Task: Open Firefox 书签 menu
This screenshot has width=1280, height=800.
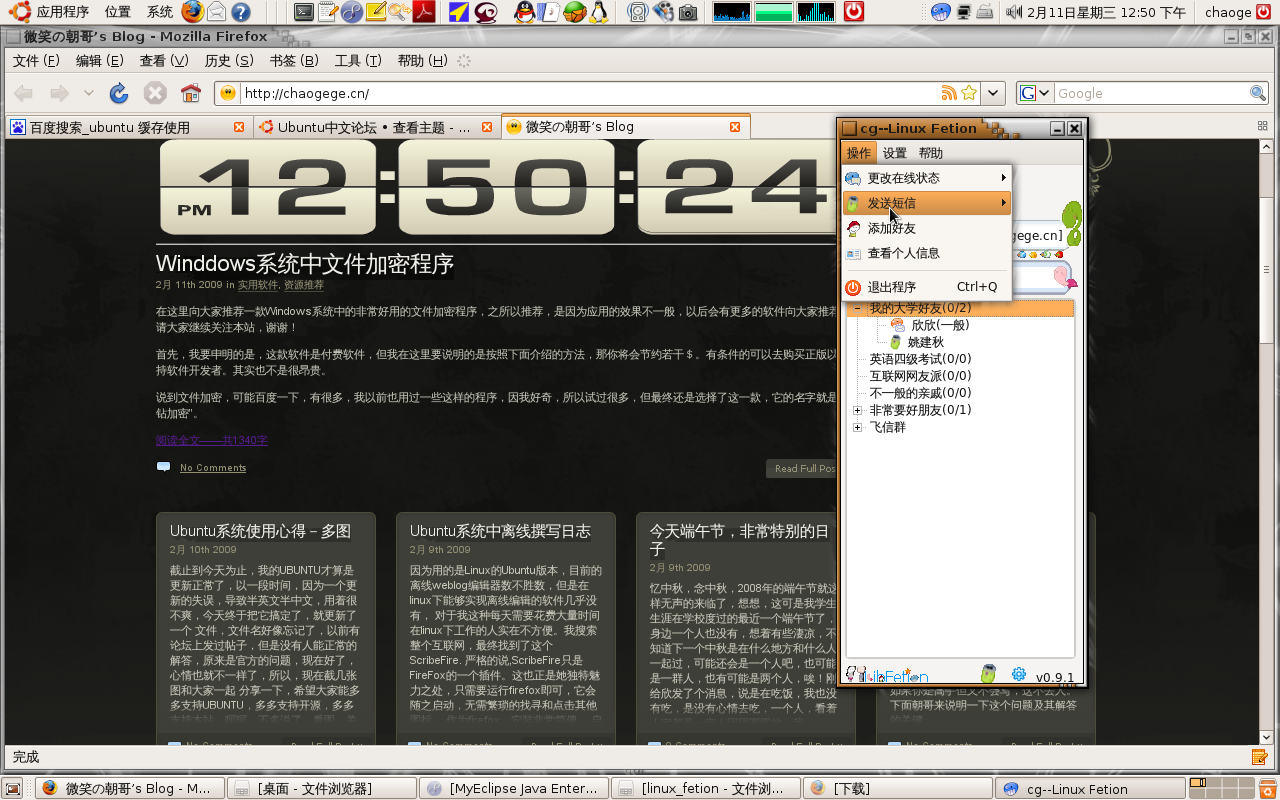Action: [294, 61]
